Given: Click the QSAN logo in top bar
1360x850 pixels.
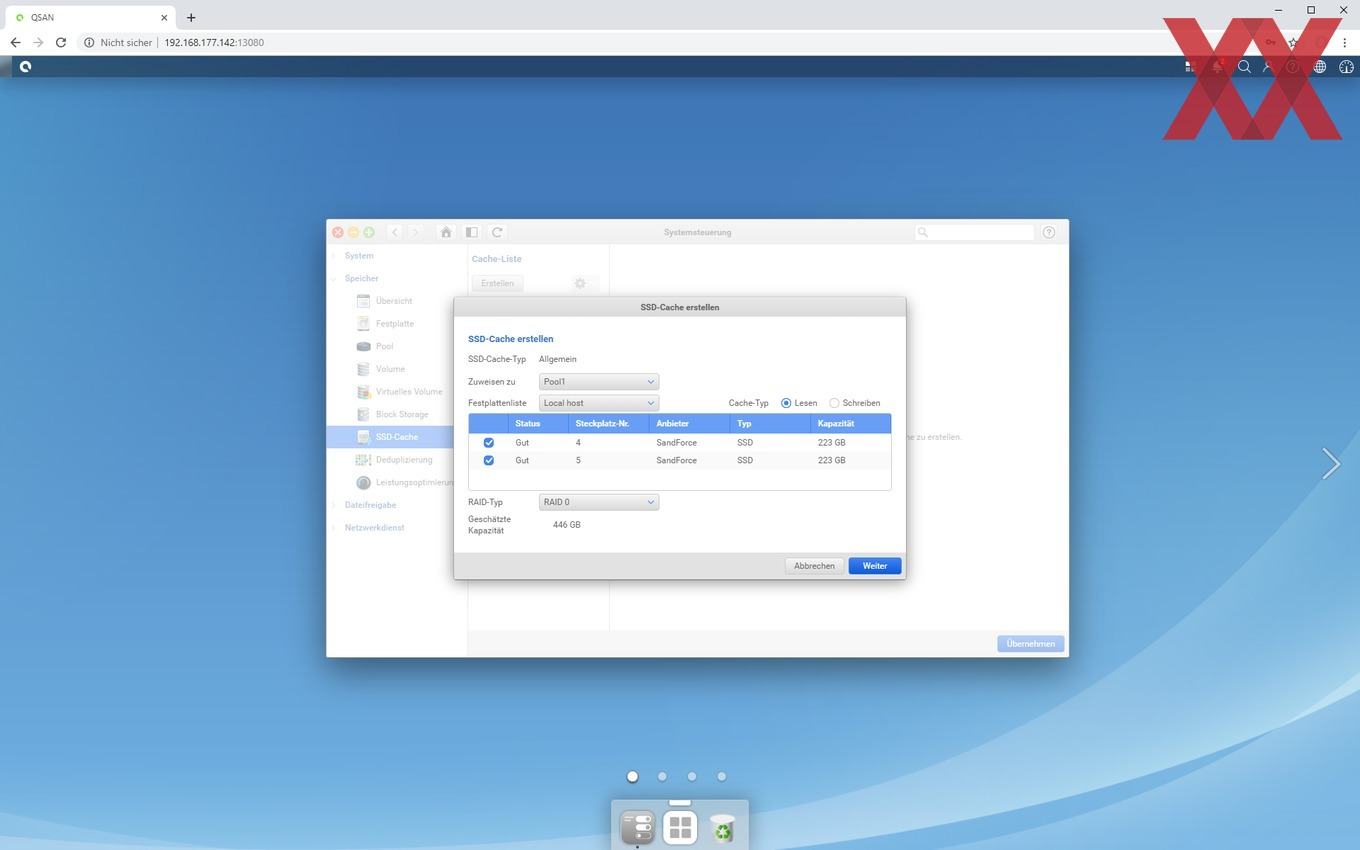Looking at the screenshot, I should [x=25, y=66].
